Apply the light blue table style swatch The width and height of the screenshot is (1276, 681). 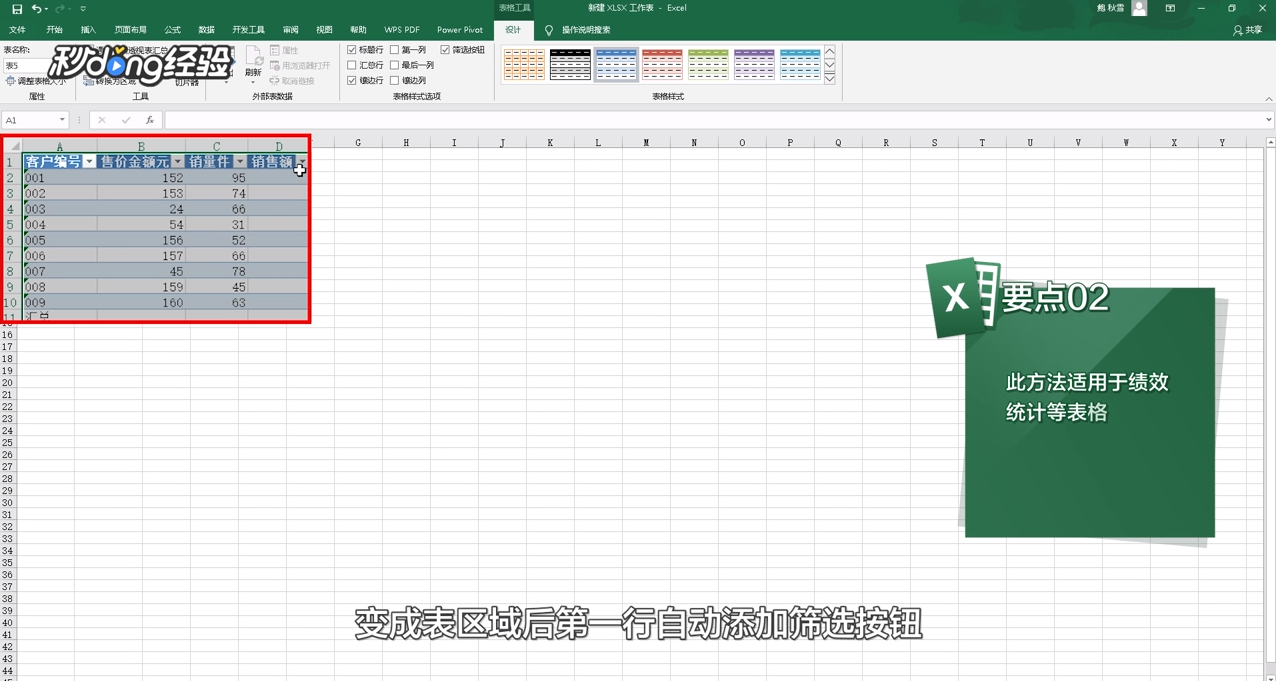tap(800, 65)
